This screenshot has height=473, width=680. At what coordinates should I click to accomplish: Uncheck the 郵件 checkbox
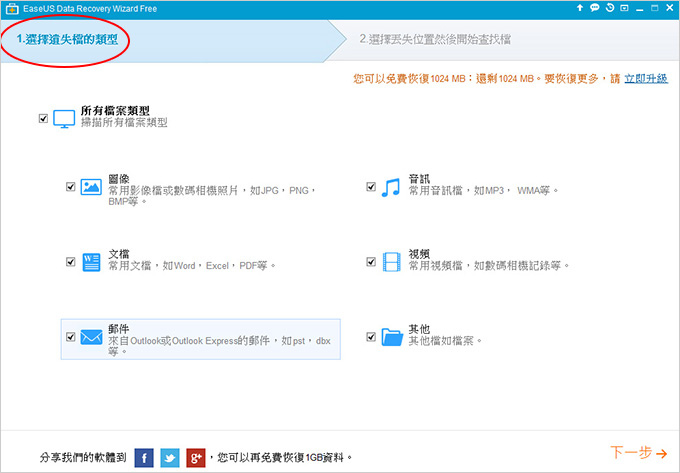pyautogui.click(x=70, y=337)
